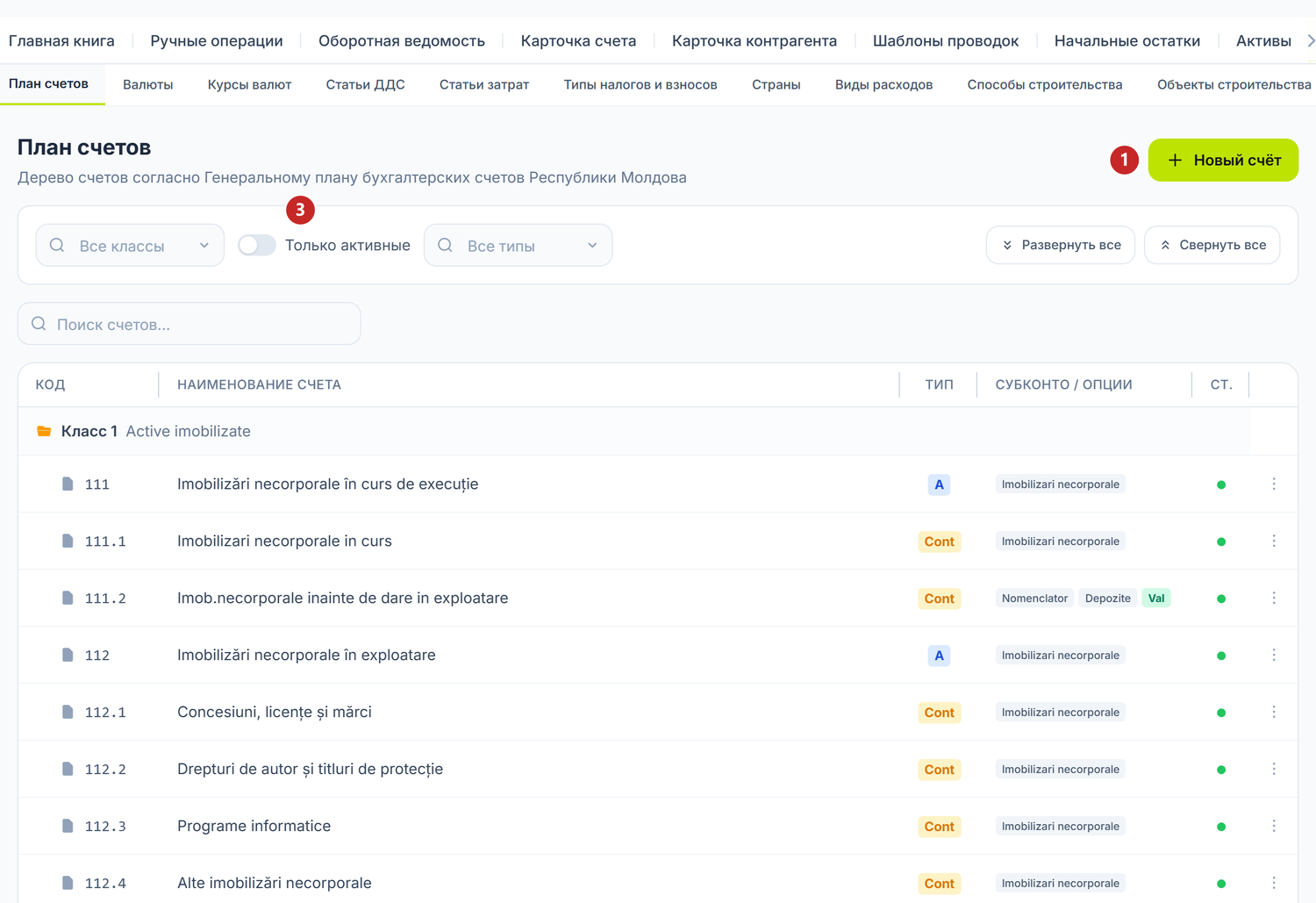The image size is (1316, 903).
Task: Click the green status dot for 112.3
Action: (1221, 828)
